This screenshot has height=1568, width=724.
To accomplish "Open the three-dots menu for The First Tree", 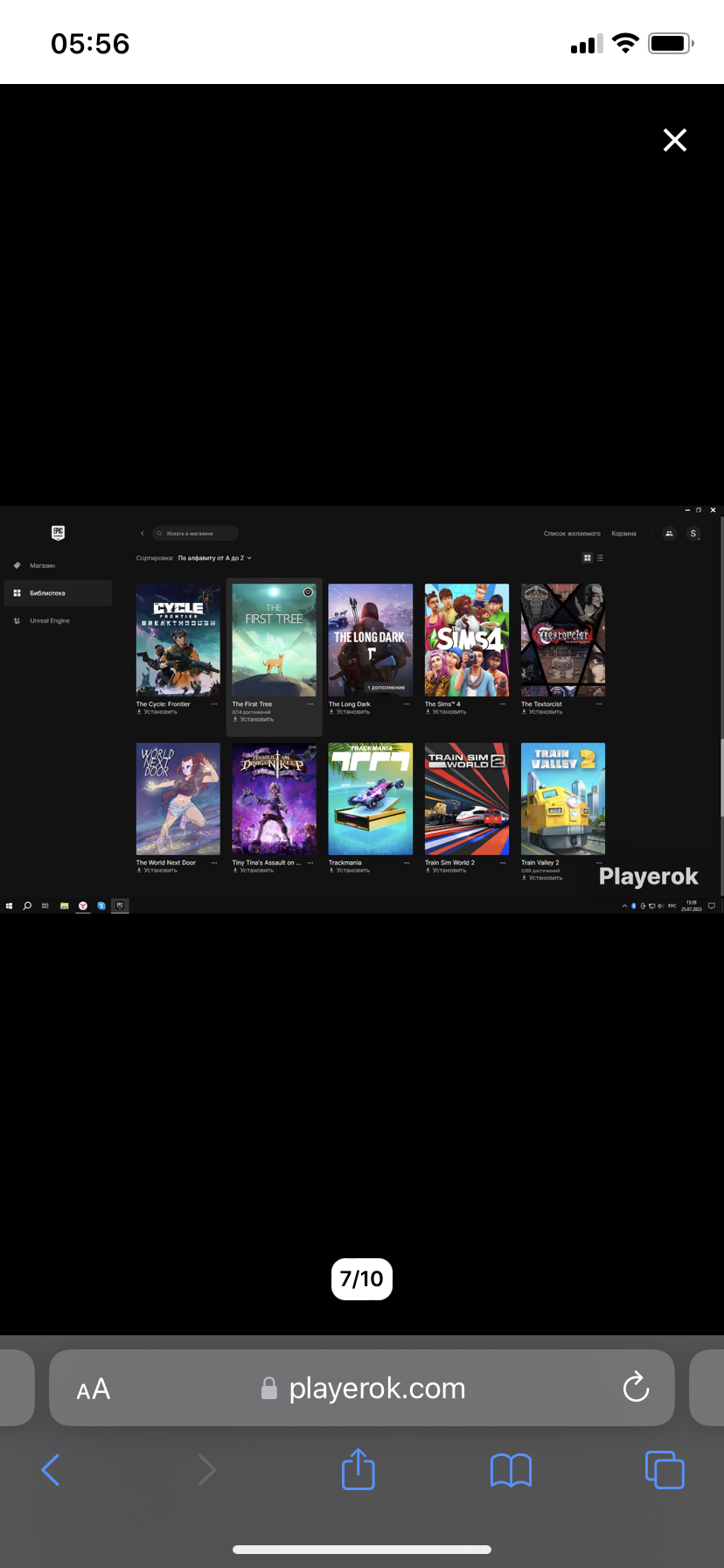I will point(310,703).
